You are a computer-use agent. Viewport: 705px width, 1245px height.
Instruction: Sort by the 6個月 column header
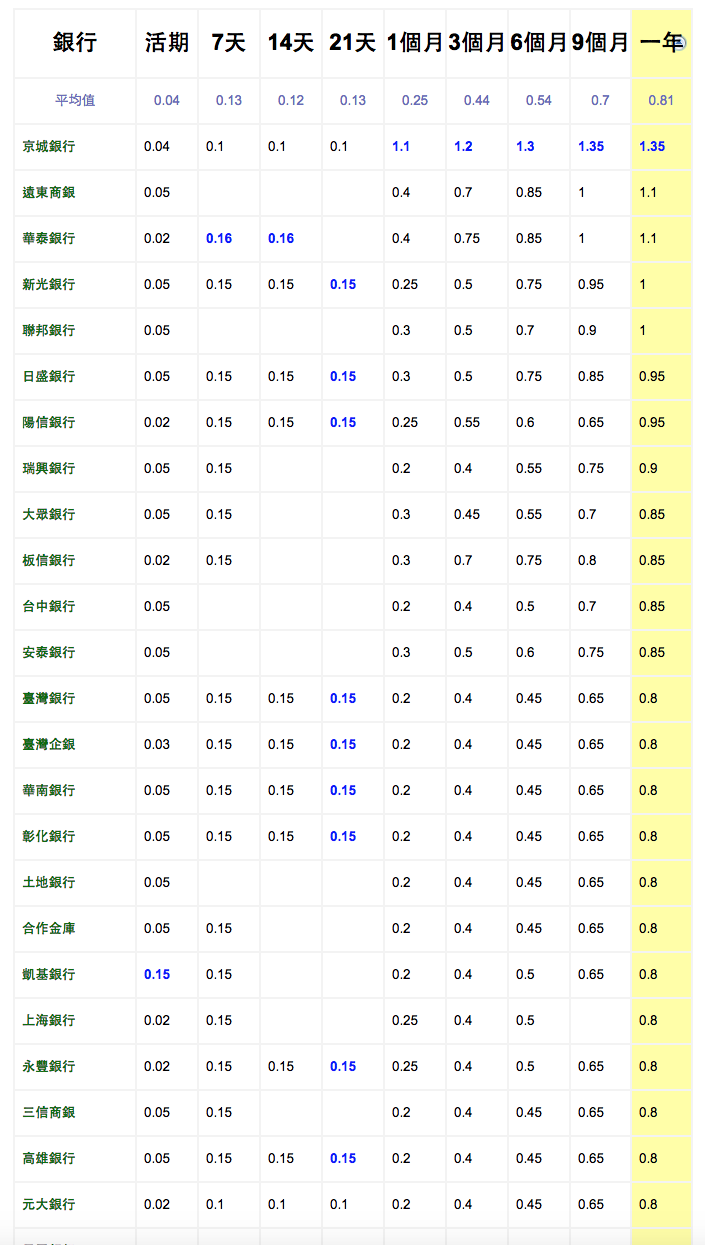(x=539, y=42)
